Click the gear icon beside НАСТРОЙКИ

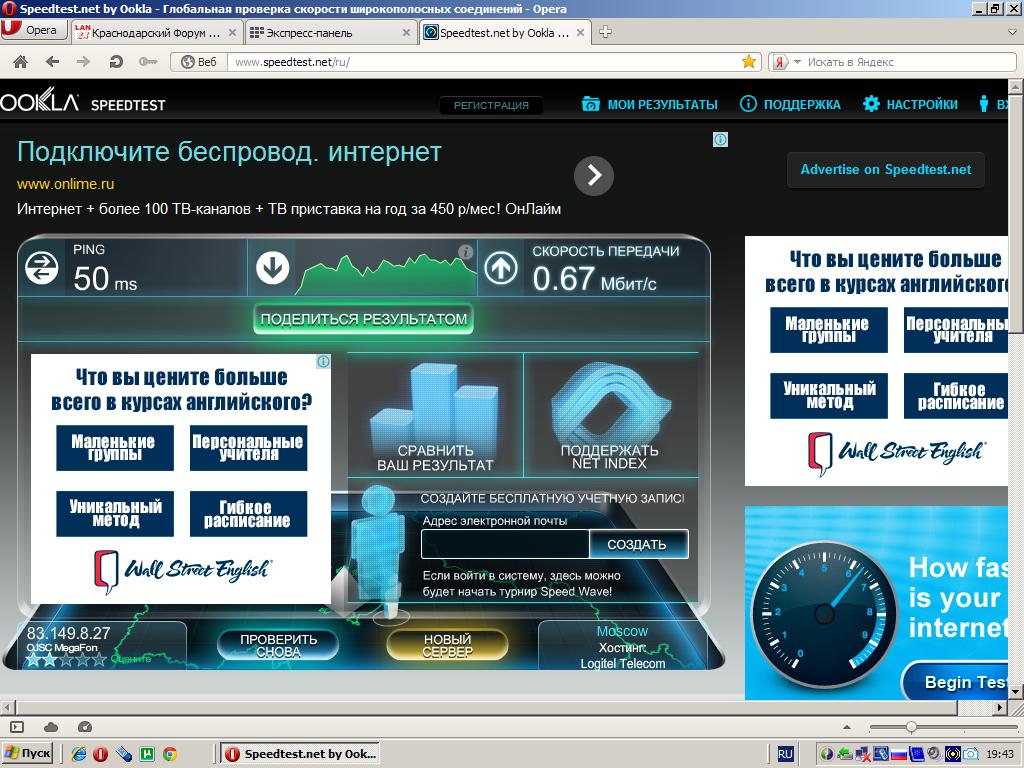pos(871,104)
